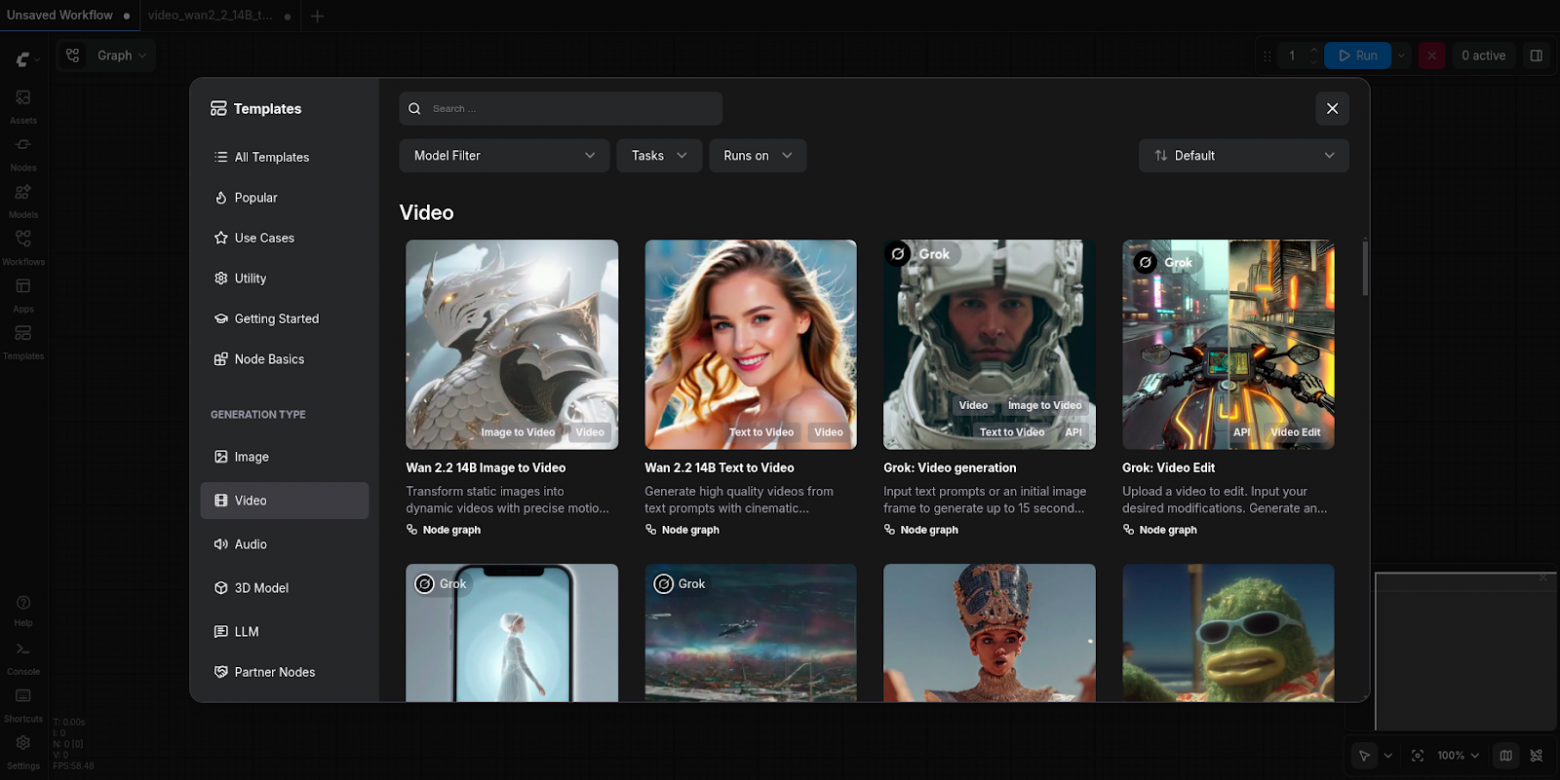
Task: Switch to the Unsaved Workflow tab
Action: click(x=60, y=16)
